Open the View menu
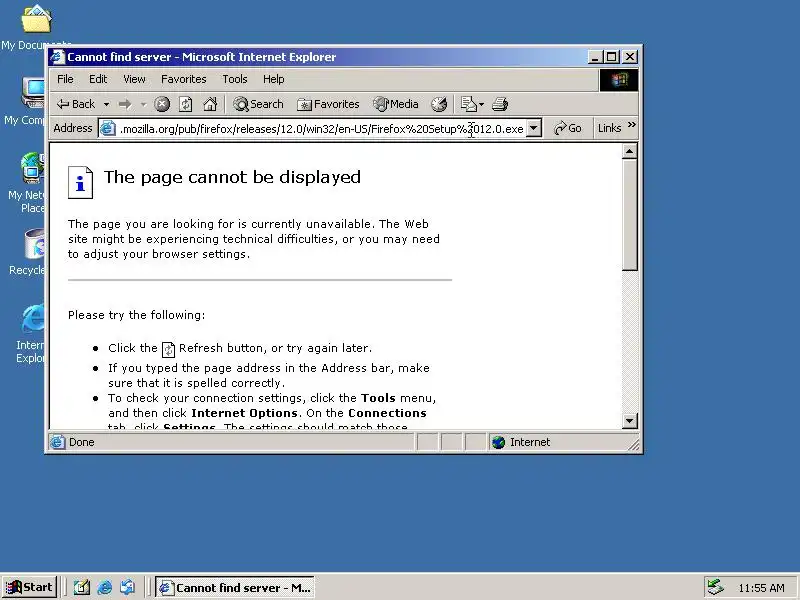This screenshot has height=600, width=800. (x=134, y=79)
